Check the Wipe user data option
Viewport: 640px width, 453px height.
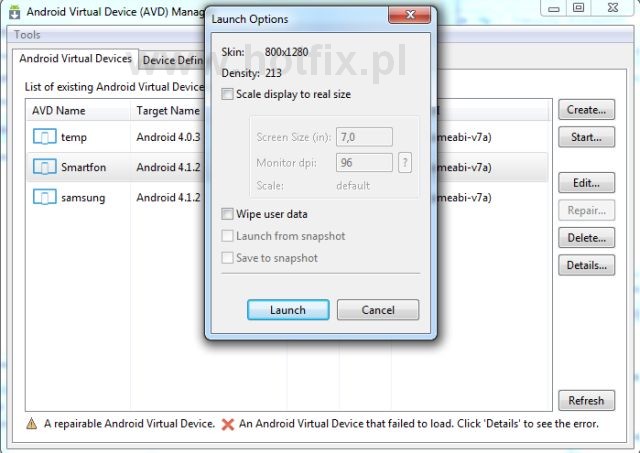pyautogui.click(x=228, y=214)
